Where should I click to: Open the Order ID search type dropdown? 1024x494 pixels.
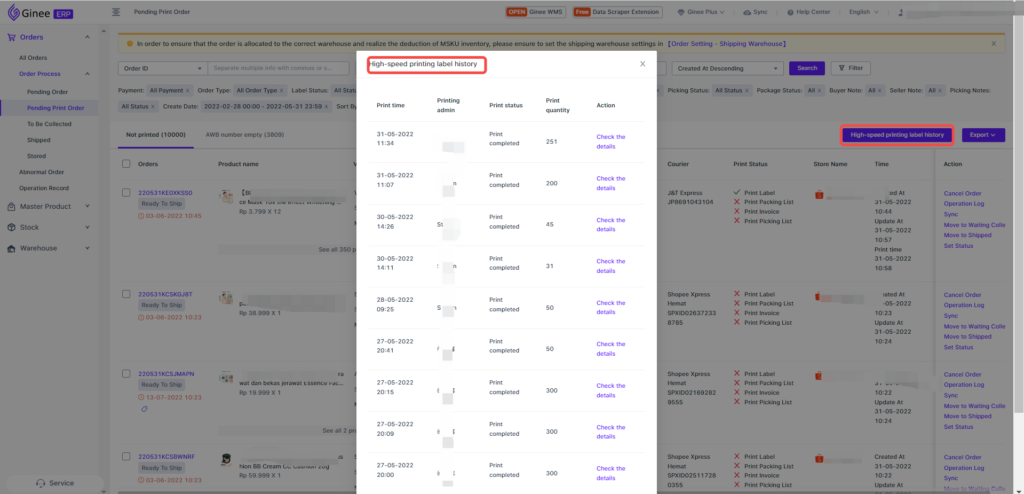point(163,68)
